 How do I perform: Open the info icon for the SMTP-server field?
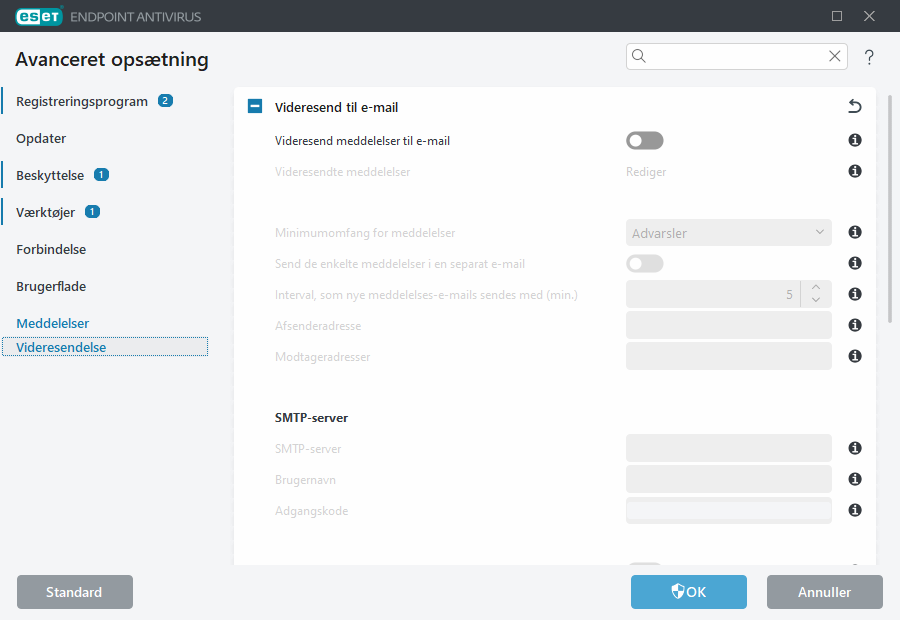(855, 448)
